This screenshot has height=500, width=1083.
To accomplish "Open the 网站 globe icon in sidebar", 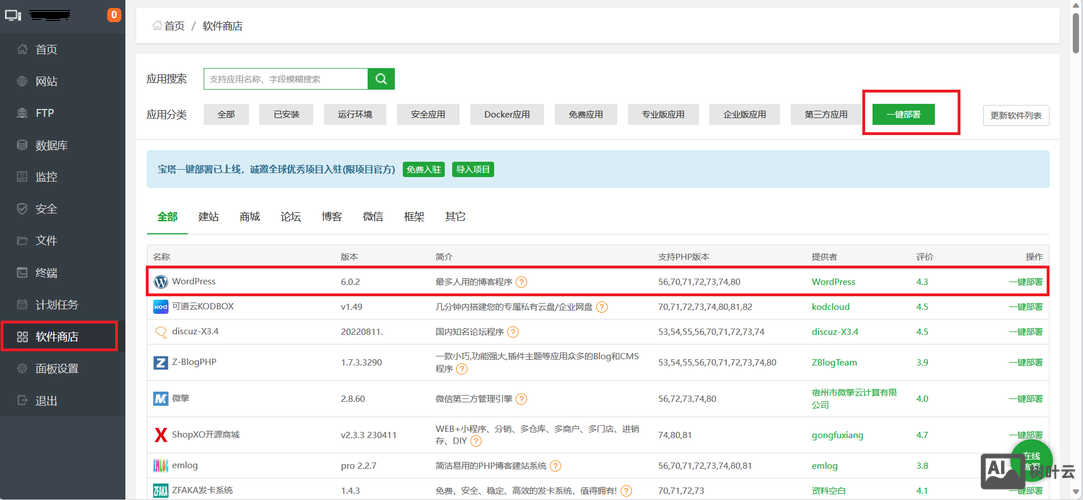I will 23,81.
